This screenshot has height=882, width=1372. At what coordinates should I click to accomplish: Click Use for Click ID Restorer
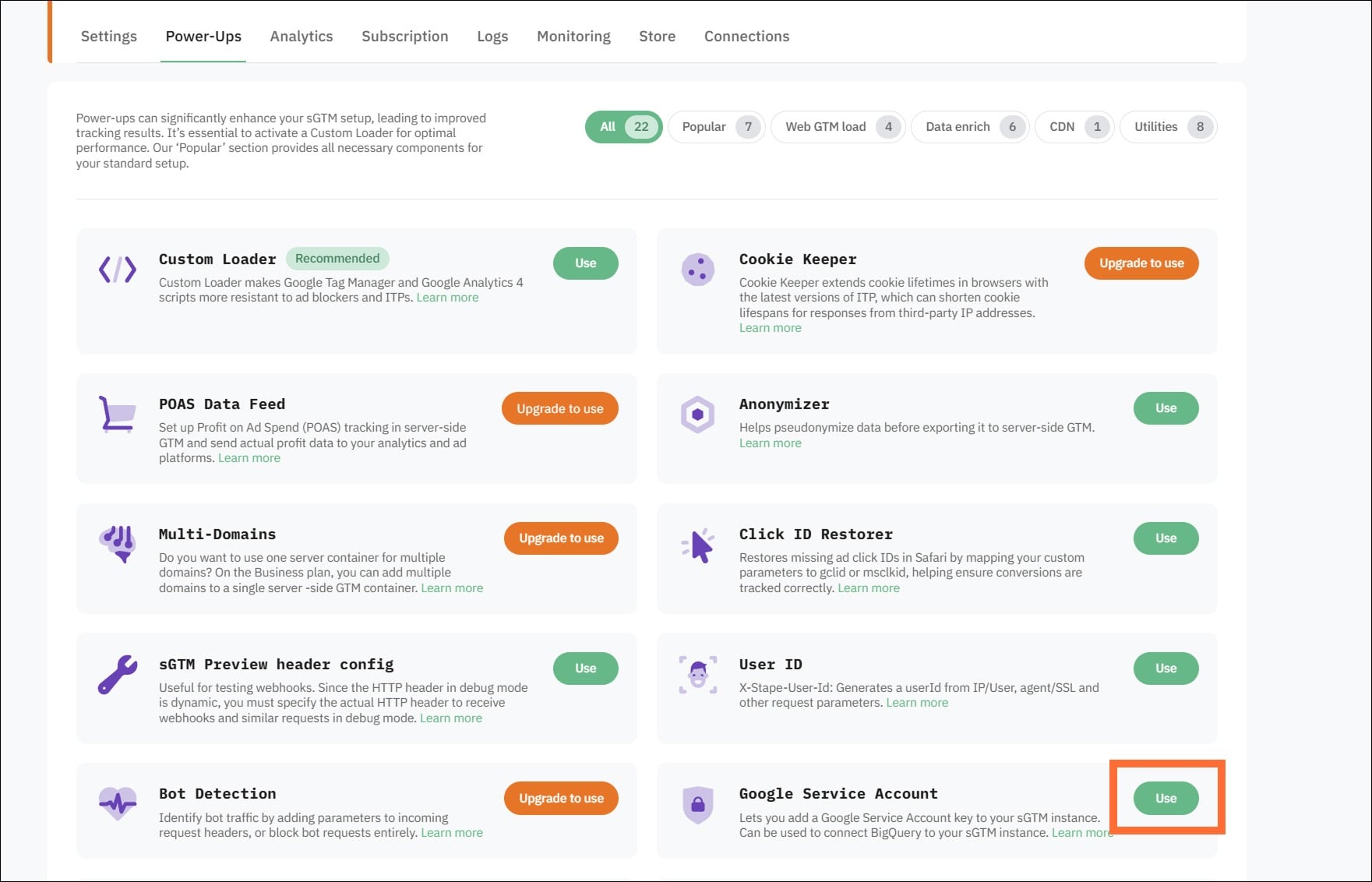coord(1166,538)
